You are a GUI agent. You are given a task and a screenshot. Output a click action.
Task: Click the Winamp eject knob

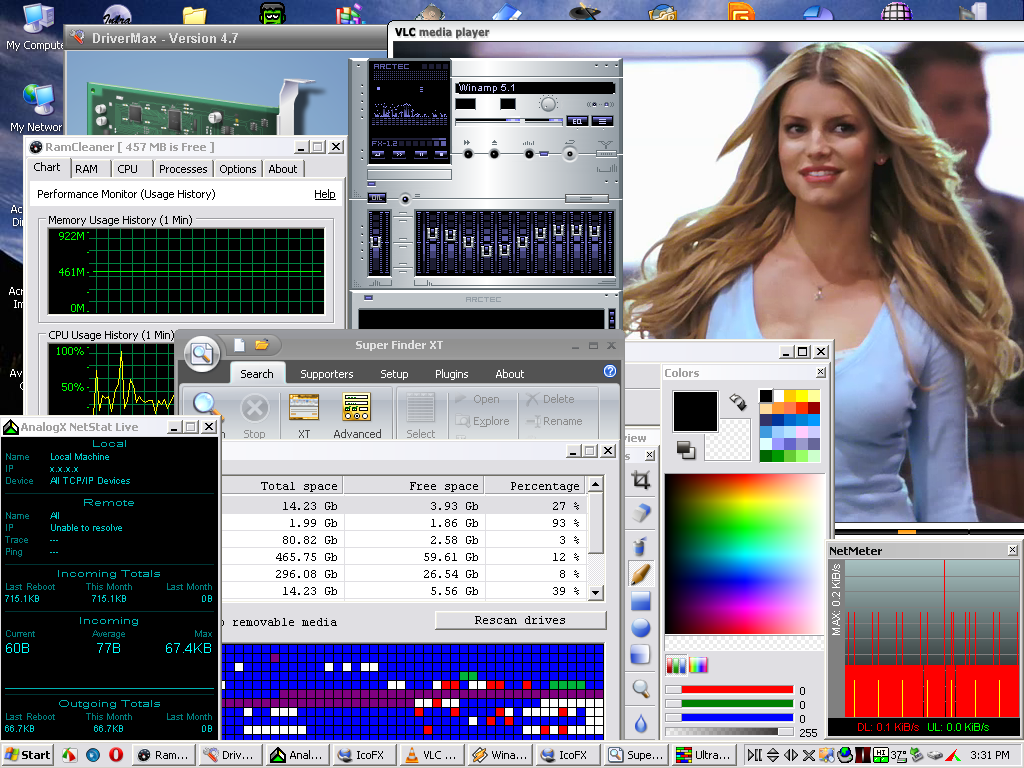tap(494, 154)
